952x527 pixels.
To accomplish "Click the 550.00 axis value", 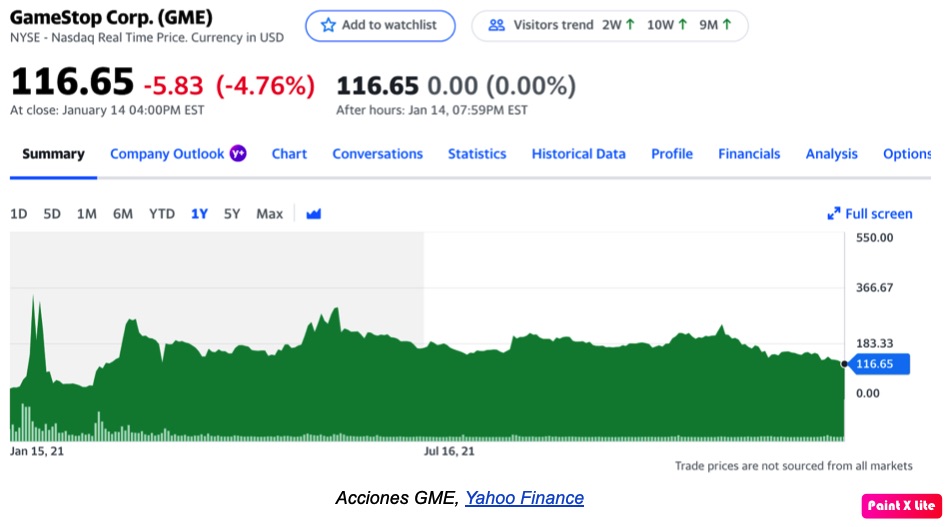I will (874, 237).
